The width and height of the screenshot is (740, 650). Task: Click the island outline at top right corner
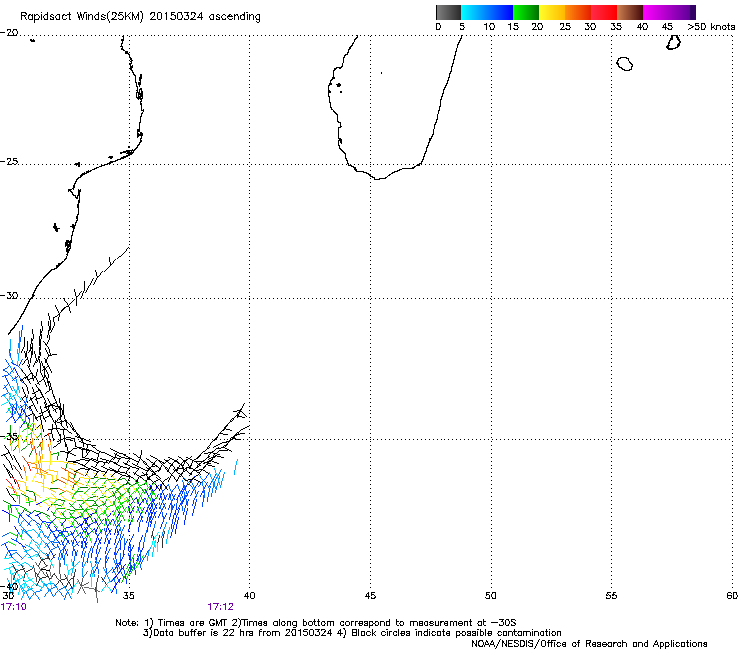pyautogui.click(x=673, y=43)
